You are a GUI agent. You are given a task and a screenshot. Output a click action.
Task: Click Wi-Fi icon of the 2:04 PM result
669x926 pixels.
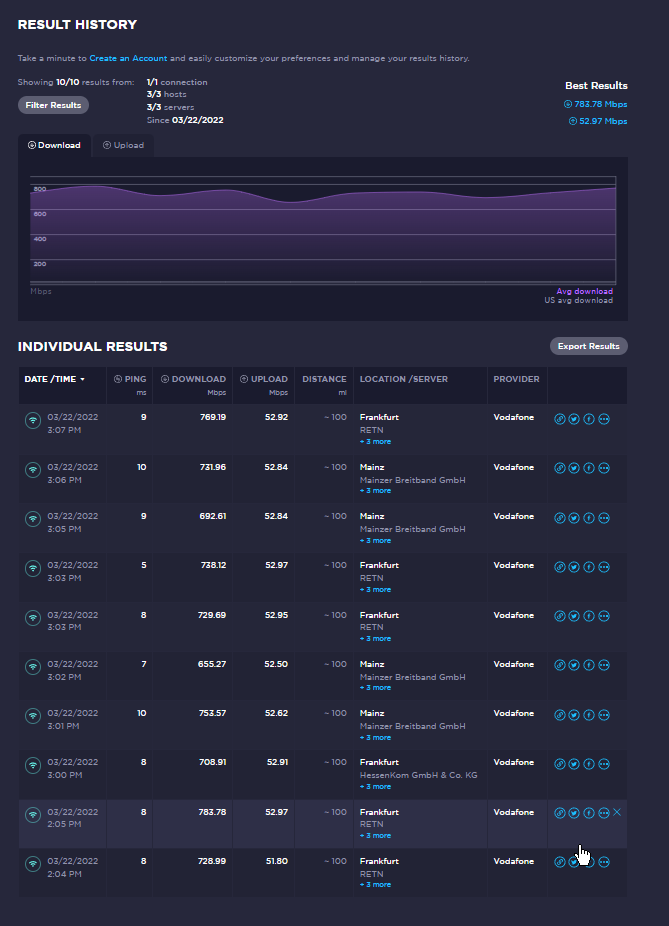point(33,863)
